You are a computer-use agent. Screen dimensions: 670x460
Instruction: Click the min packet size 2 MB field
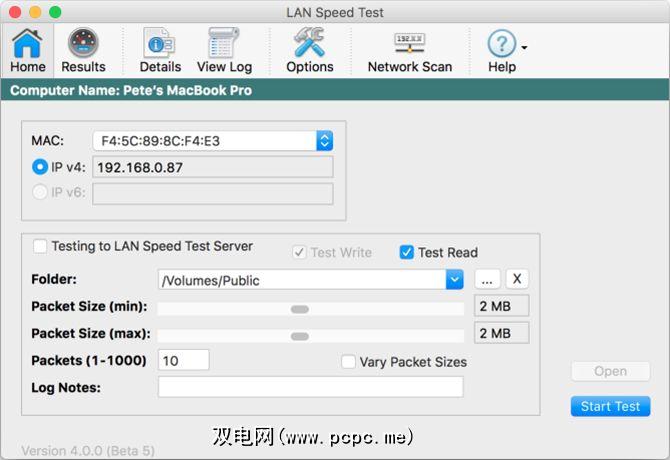502,306
